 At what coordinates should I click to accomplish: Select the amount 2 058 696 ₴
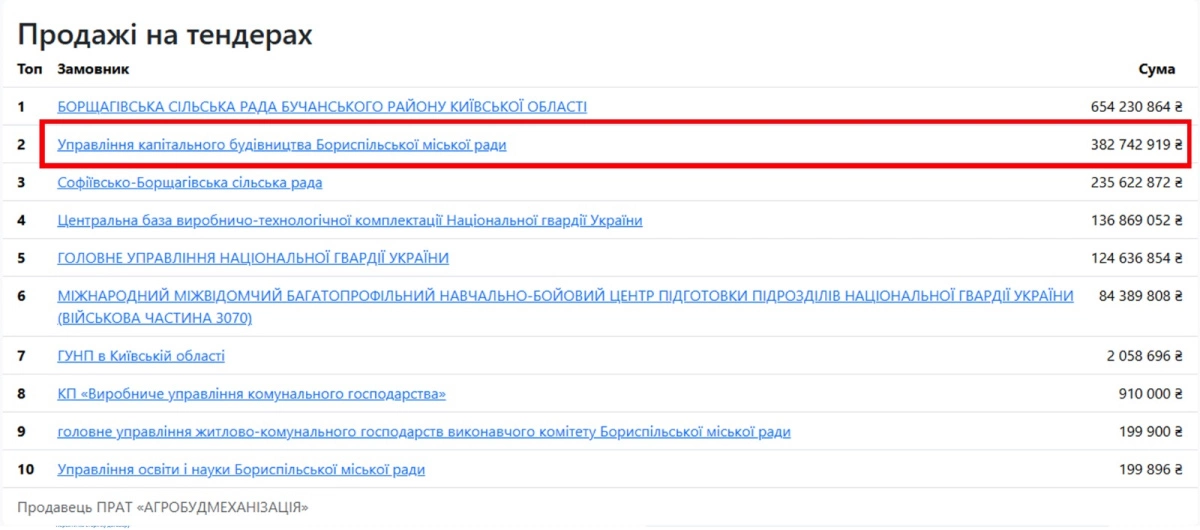pyautogui.click(x=1145, y=356)
